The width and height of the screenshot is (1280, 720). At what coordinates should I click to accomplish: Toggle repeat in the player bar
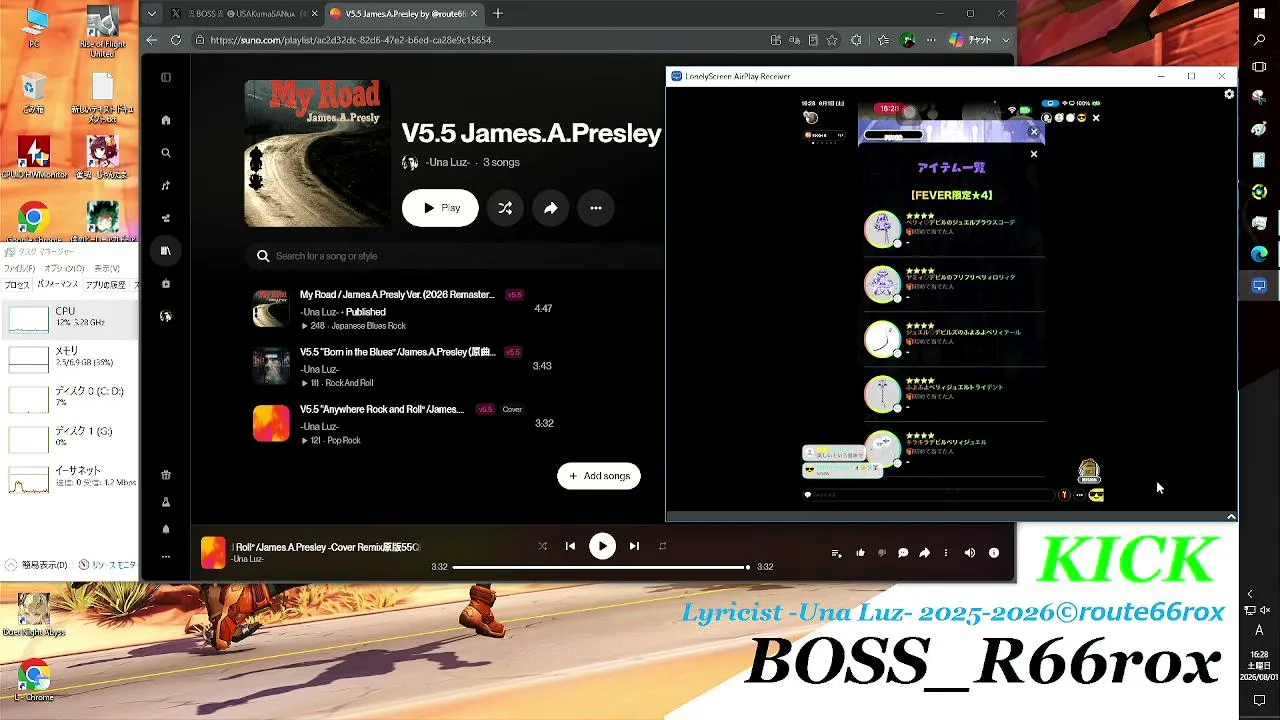click(662, 546)
